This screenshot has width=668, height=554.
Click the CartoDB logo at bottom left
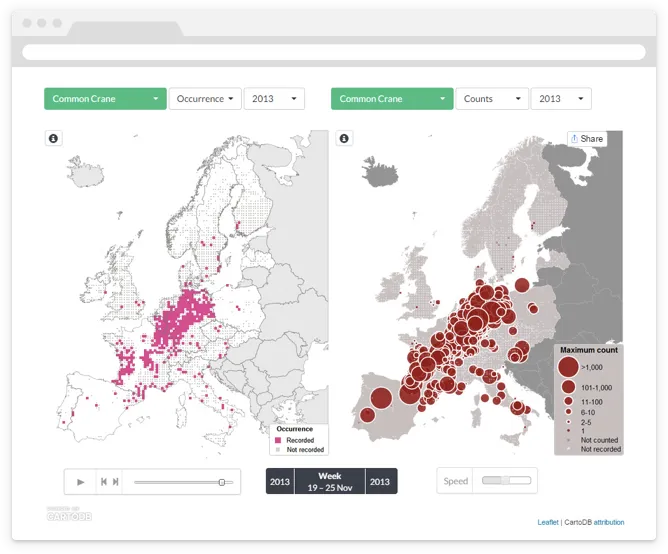(68, 515)
